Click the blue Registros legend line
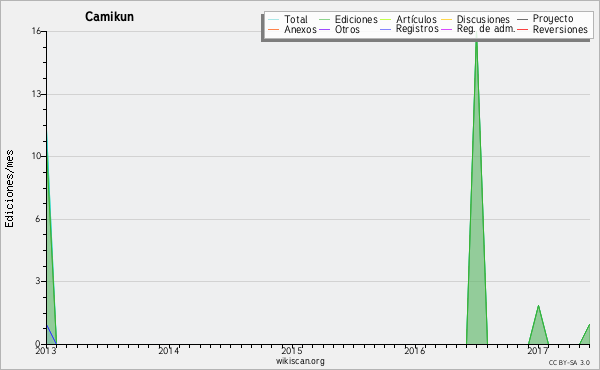This screenshot has height=370, width=600. point(385,29)
